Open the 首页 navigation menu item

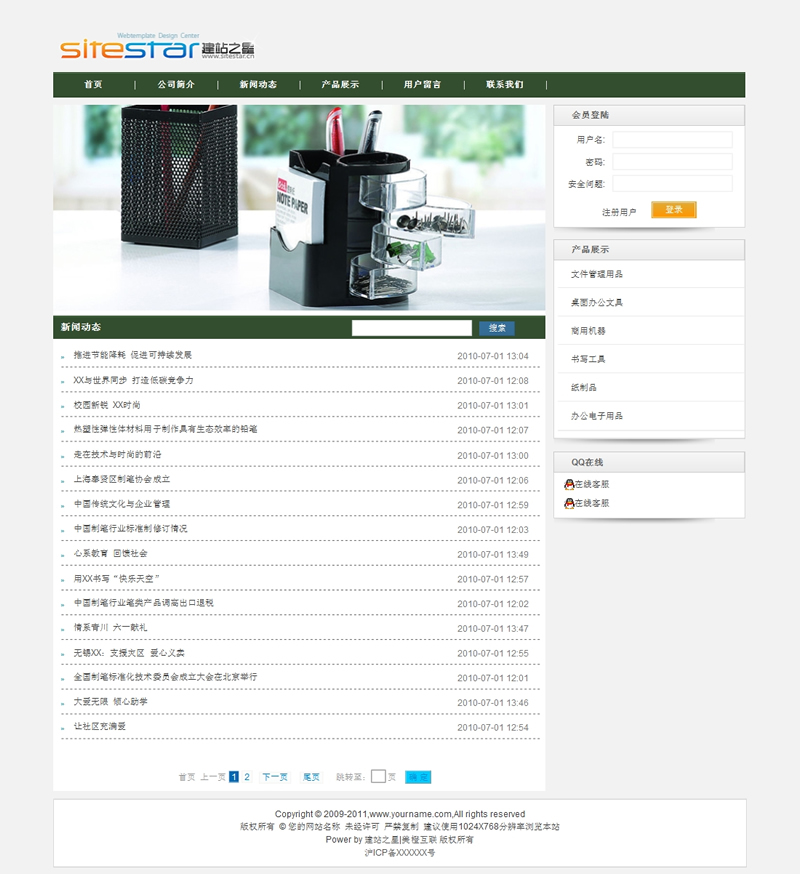pos(93,85)
